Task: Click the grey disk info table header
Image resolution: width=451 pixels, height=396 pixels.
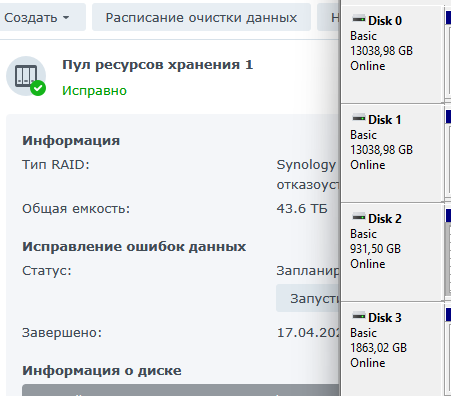Action: [x=181, y=390]
